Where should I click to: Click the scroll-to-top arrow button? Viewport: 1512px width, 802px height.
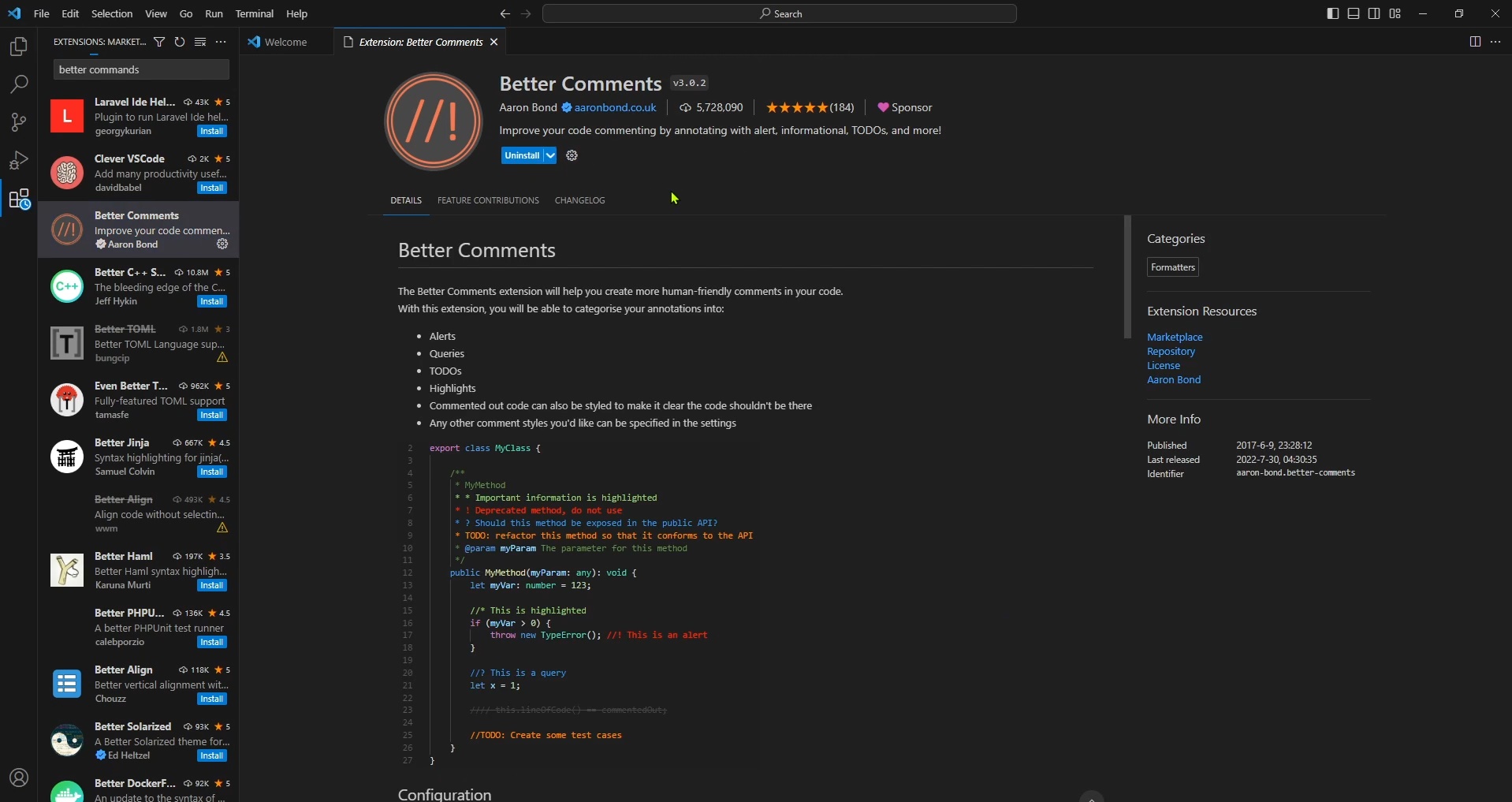pyautogui.click(x=1092, y=796)
